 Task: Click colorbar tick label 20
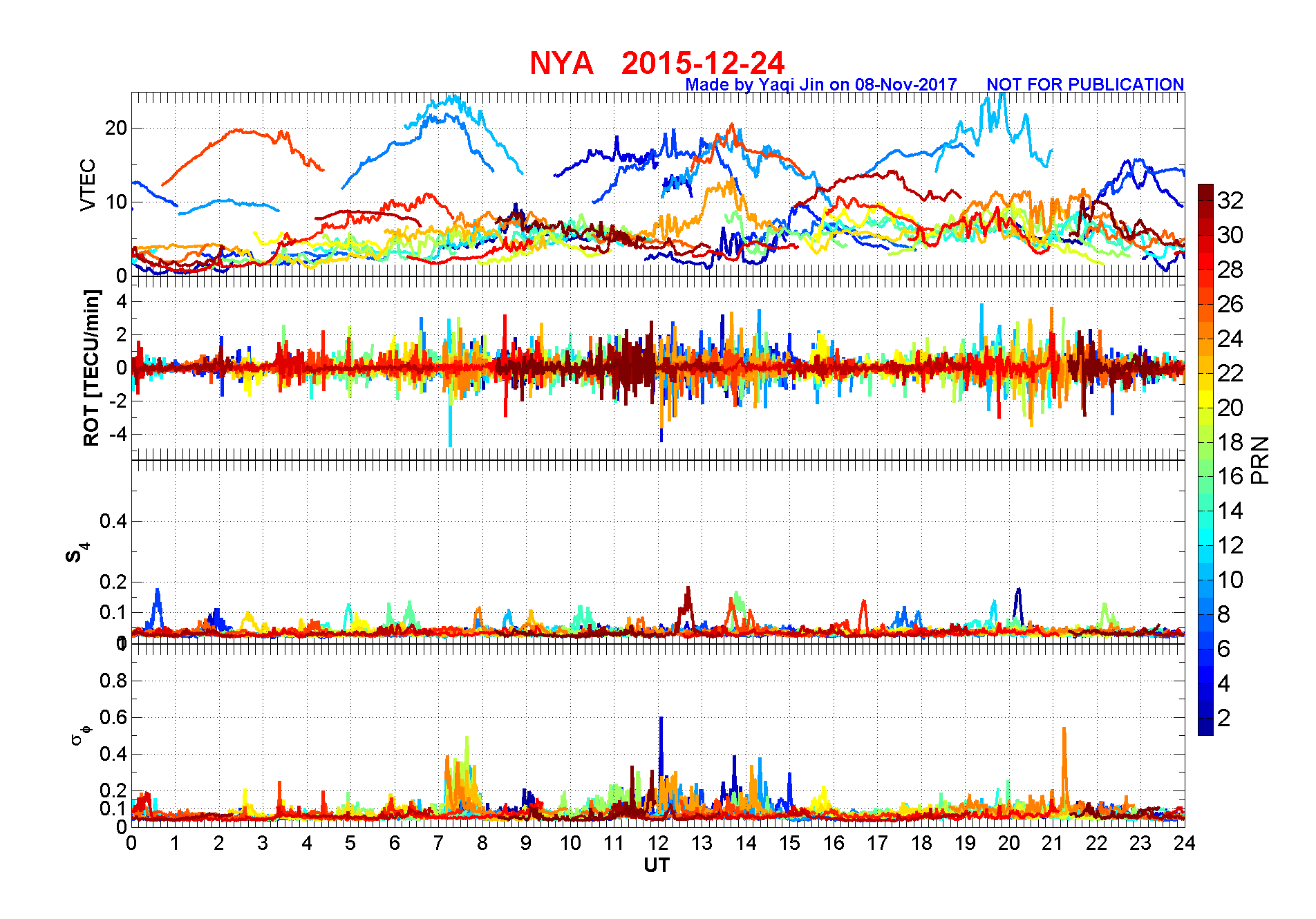coord(1230,408)
